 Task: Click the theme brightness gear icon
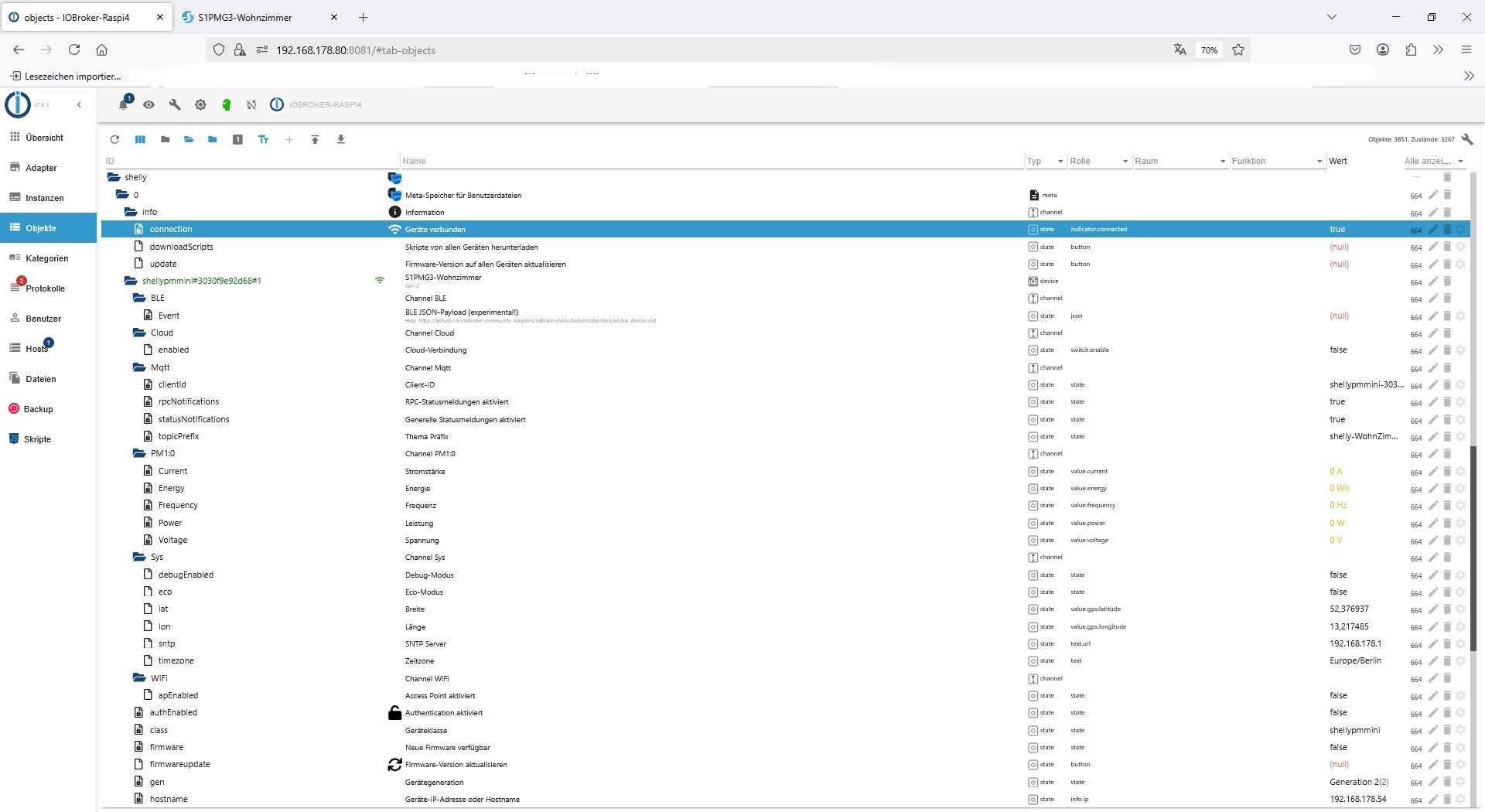point(200,104)
